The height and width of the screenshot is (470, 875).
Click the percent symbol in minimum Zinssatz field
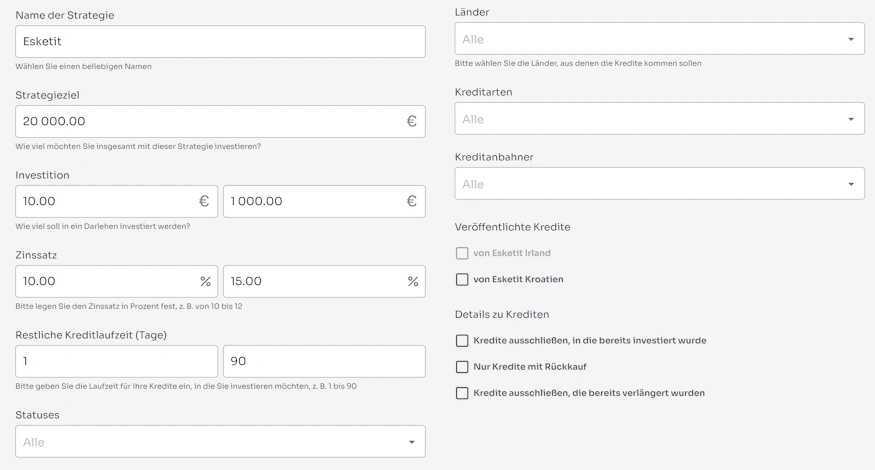point(204,281)
